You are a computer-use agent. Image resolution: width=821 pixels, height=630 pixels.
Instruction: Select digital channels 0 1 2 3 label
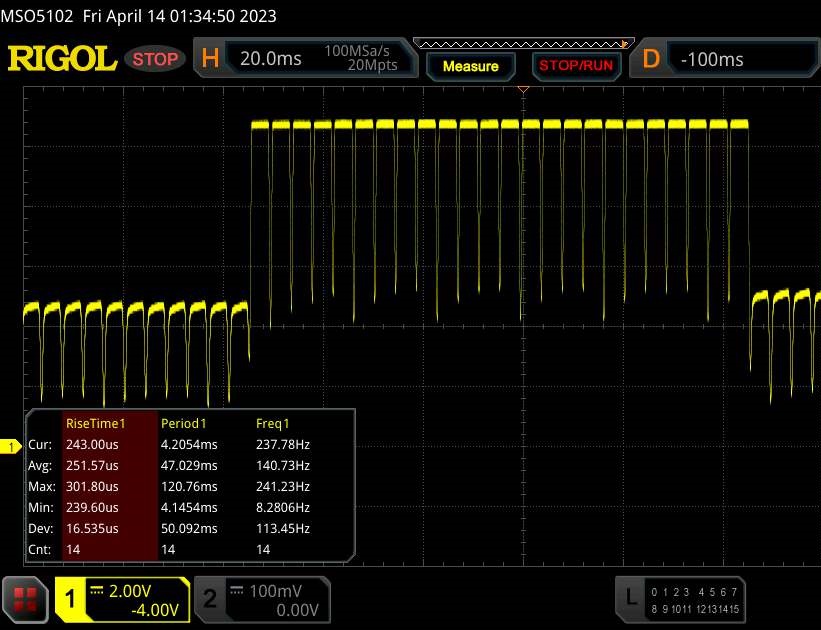[x=670, y=592]
